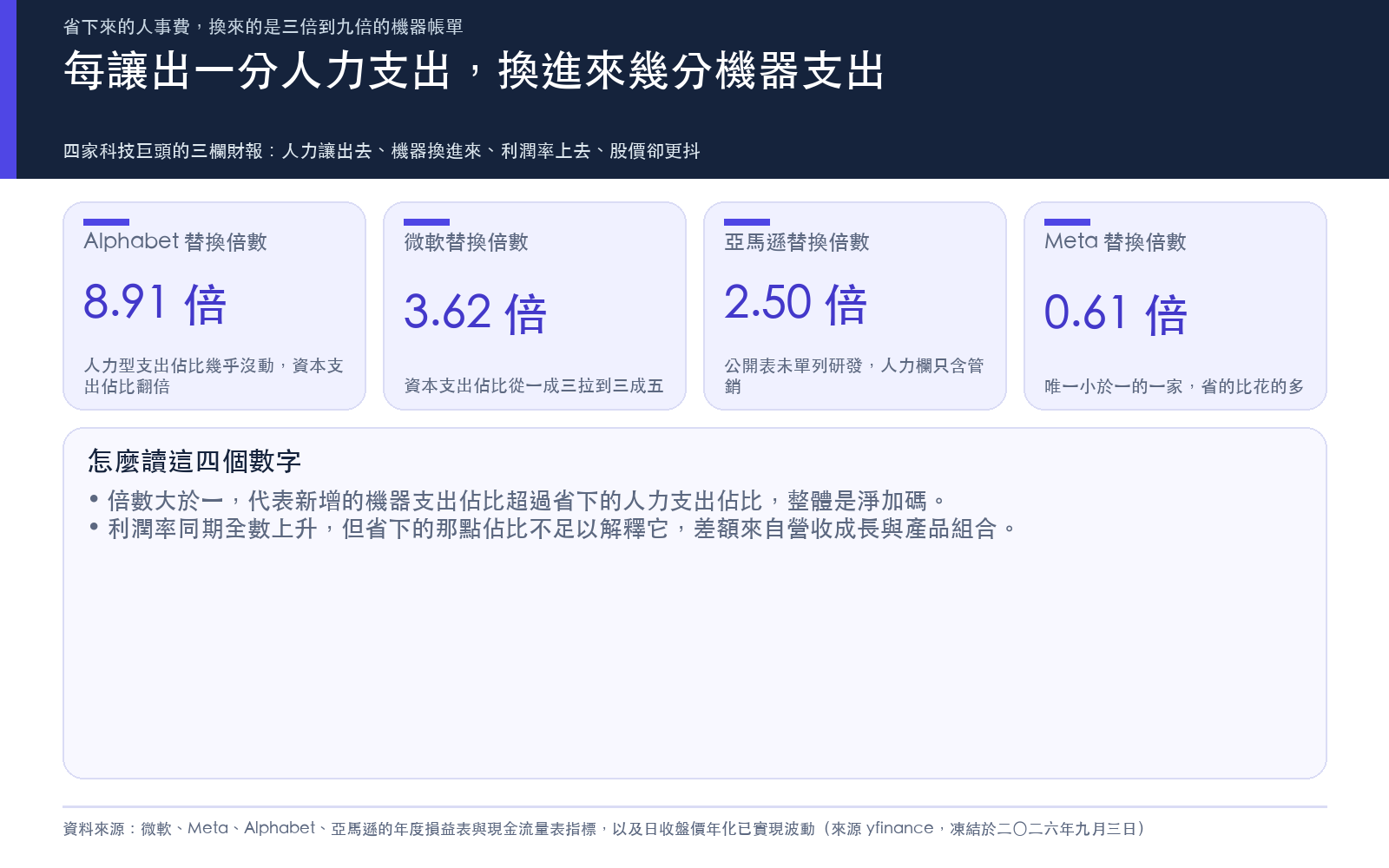
Task: Click the 資料來源 footer line
Action: click(604, 829)
